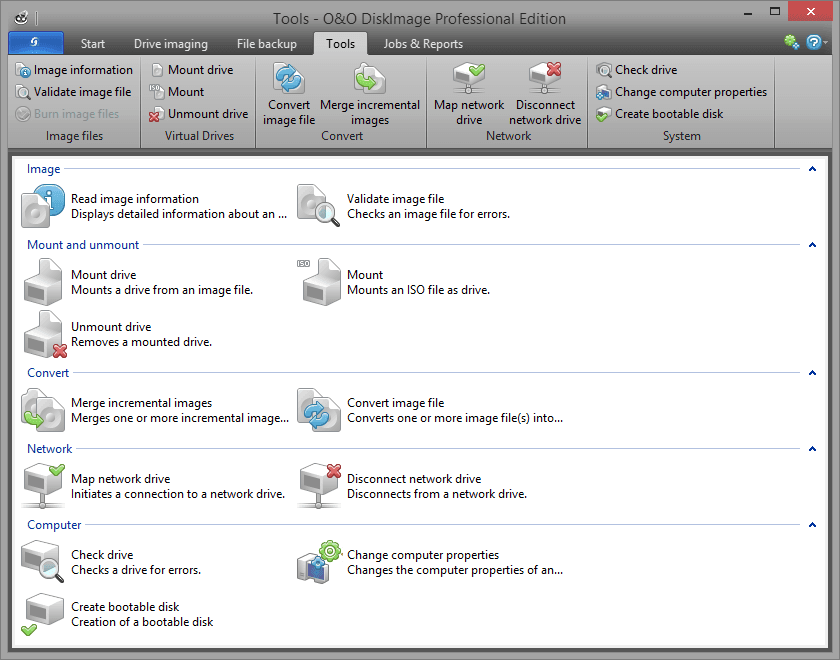Click the Mount and unmount section header

83,245
